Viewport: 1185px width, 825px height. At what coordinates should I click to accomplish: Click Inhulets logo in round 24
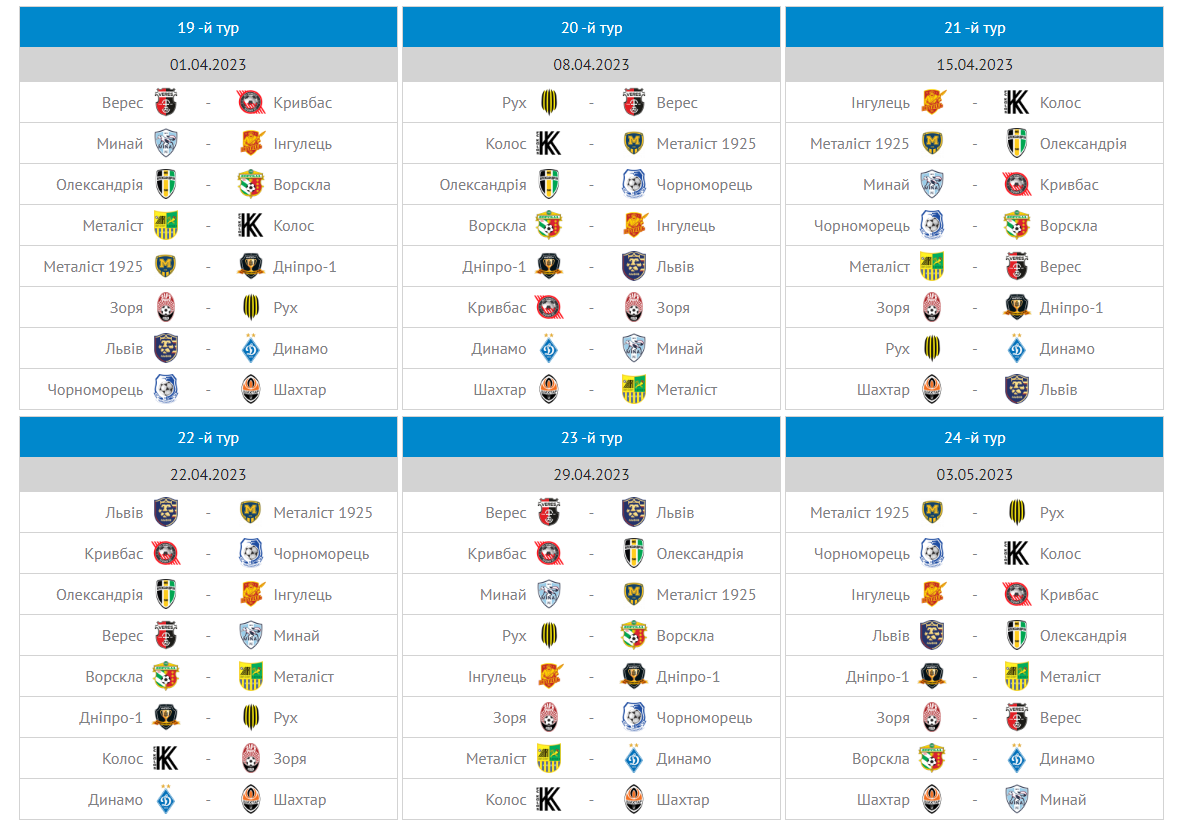point(932,595)
